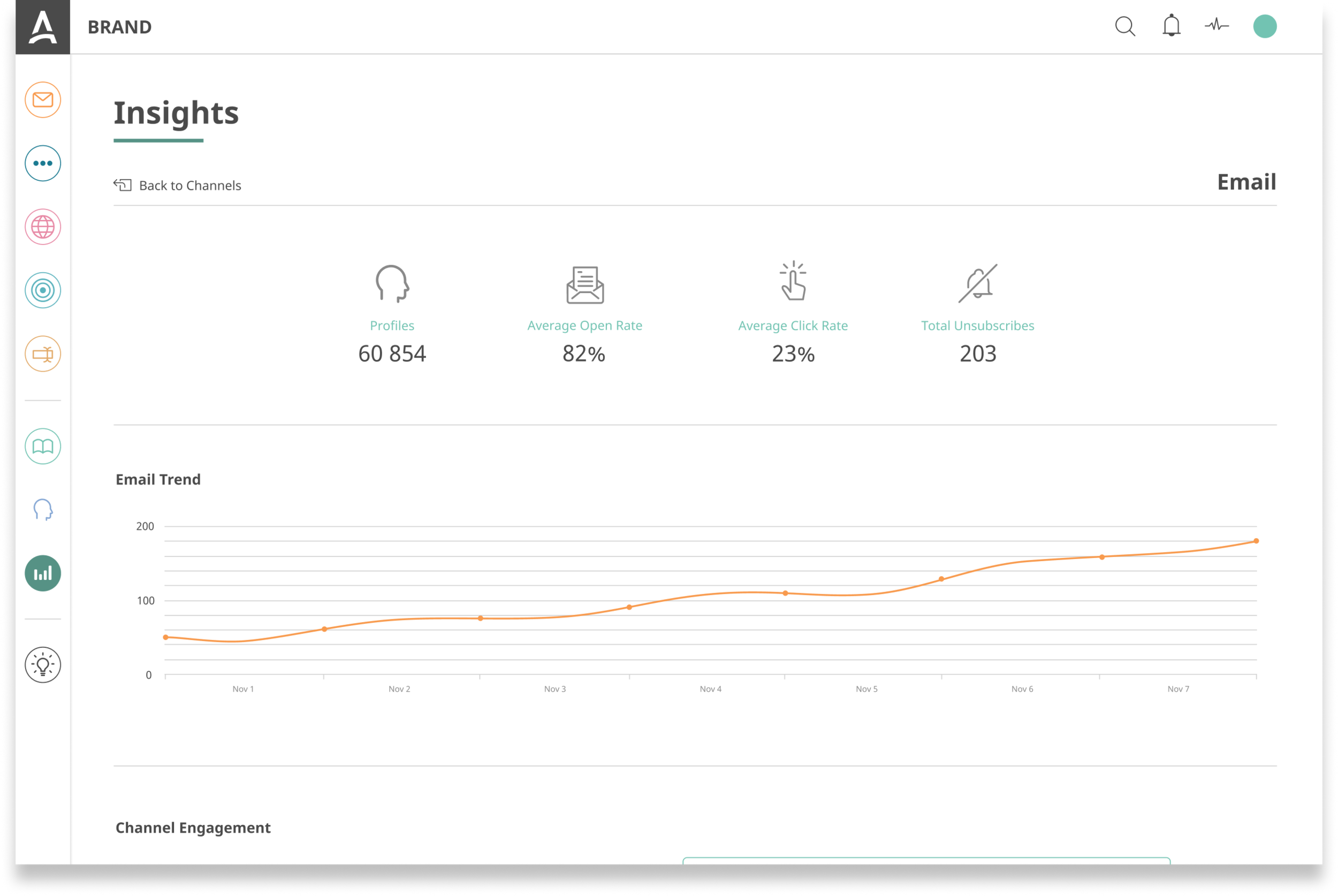This screenshot has height=896, width=1338.
Task: Open the head profiles sidebar icon
Action: point(43,510)
